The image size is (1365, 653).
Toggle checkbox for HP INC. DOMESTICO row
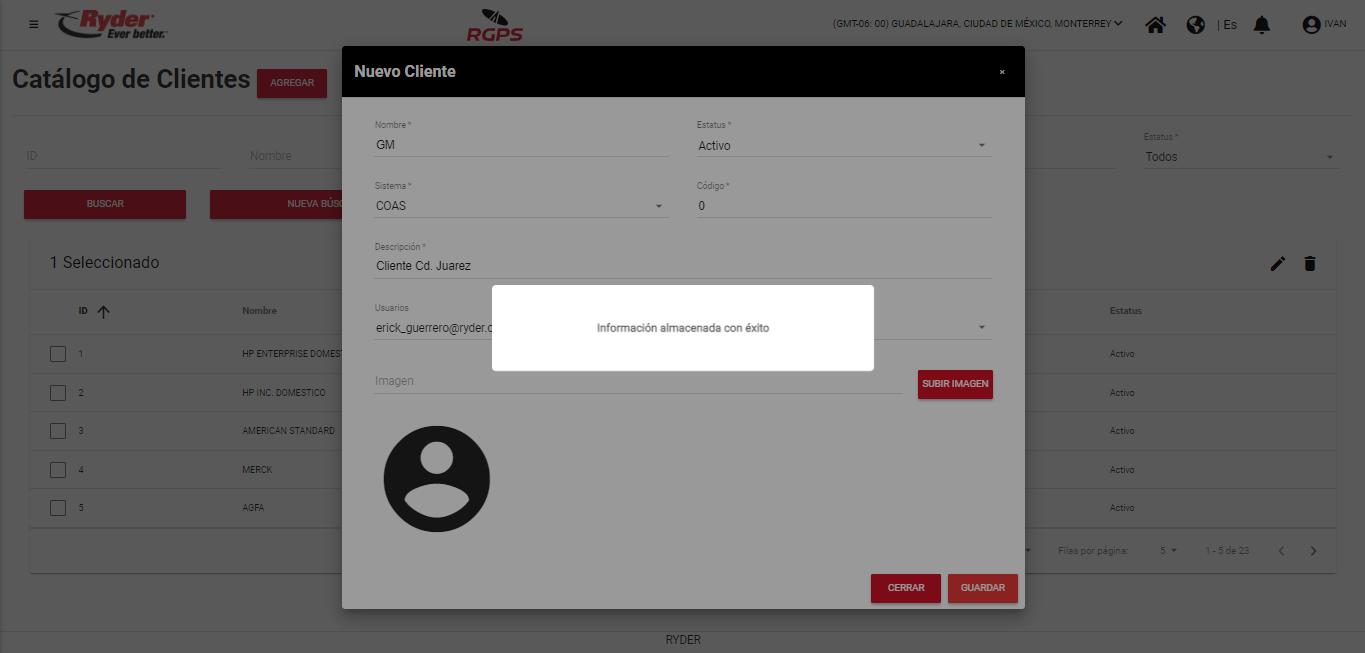[x=58, y=393]
